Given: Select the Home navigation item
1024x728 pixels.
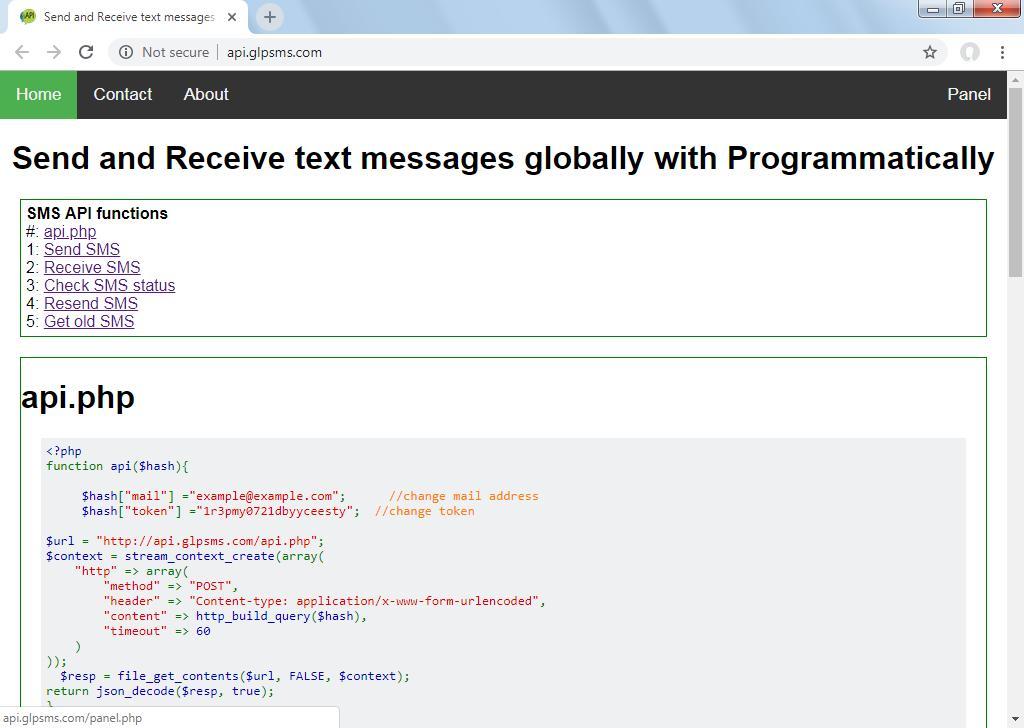Looking at the screenshot, I should pos(38,94).
